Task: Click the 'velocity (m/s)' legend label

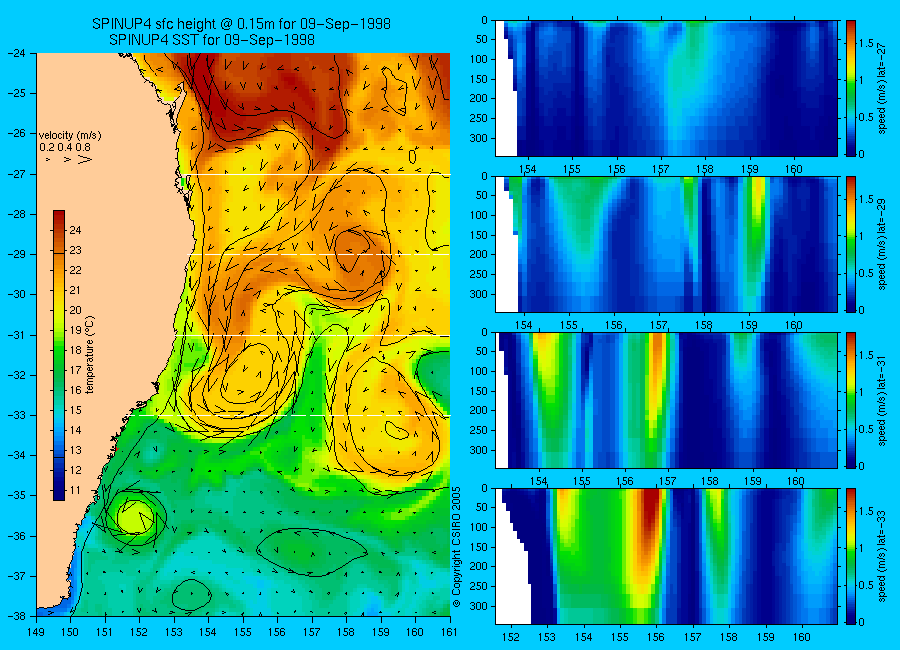Action: [70, 136]
